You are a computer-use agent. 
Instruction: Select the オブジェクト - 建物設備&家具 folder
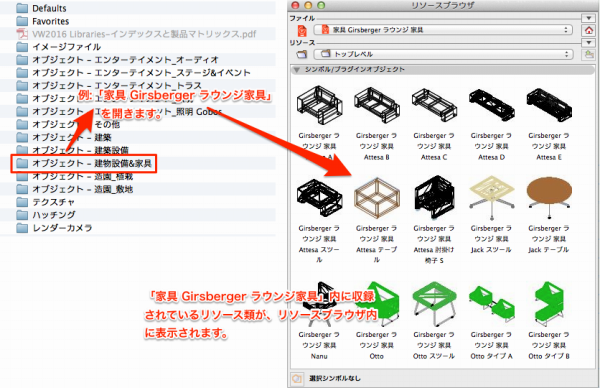coord(84,164)
